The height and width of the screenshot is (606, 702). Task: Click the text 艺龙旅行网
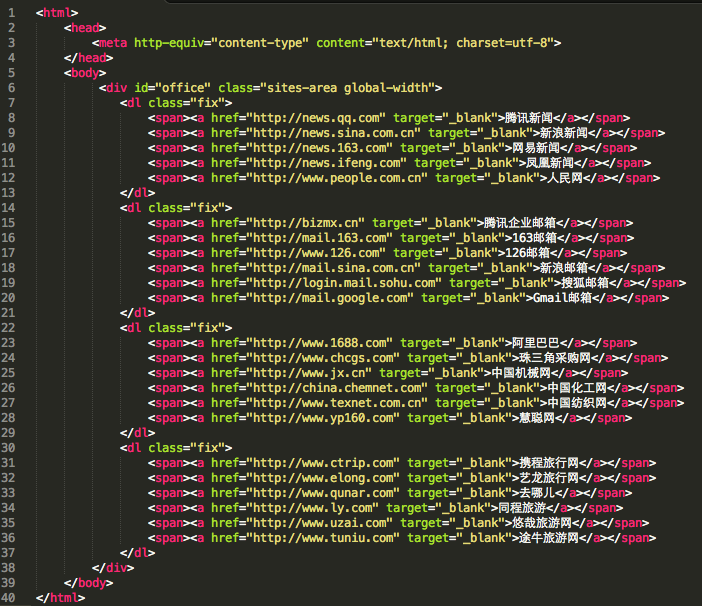(549, 478)
